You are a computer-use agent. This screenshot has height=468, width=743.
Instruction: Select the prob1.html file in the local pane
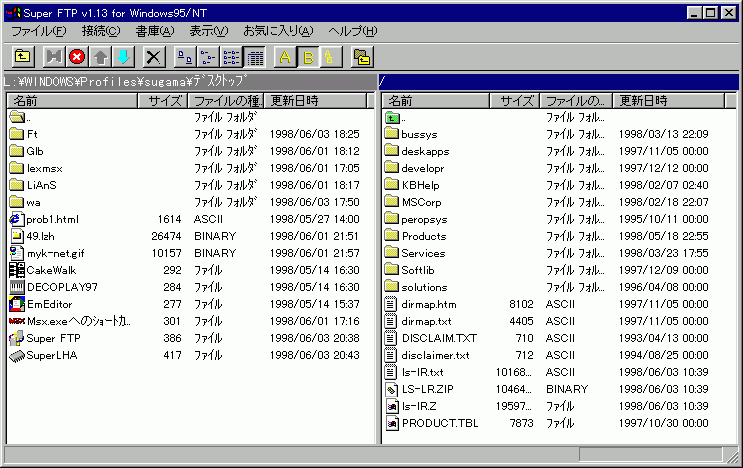point(54,219)
